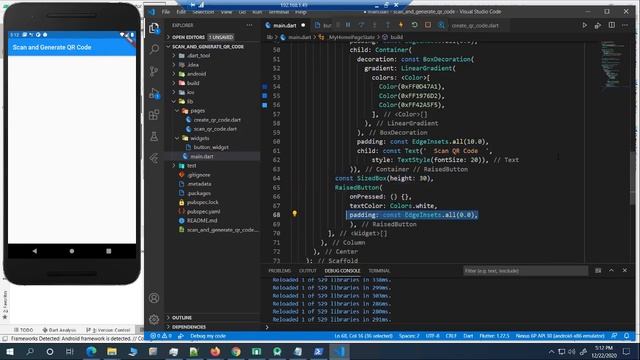Viewport: 640px width, 360px height.
Task: Open the Run and Debug view
Action: pos(154,93)
